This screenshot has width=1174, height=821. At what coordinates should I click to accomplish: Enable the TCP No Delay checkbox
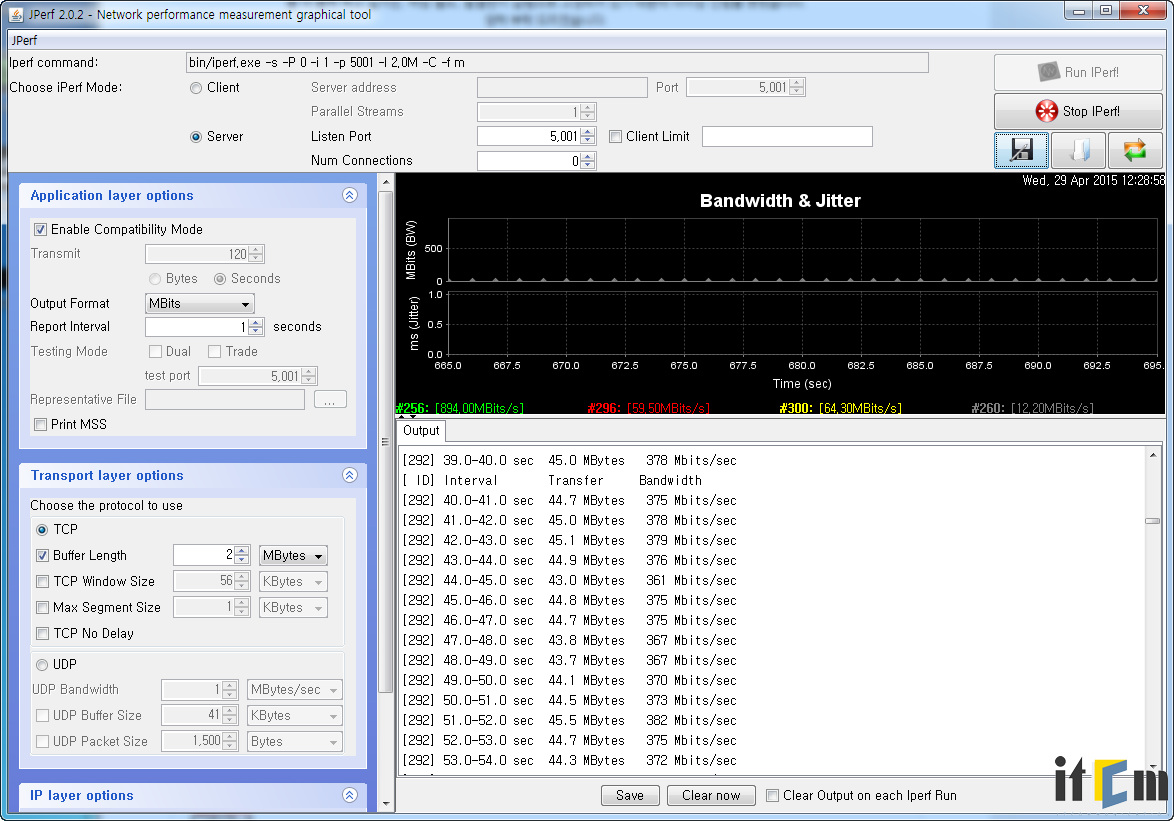pos(42,634)
